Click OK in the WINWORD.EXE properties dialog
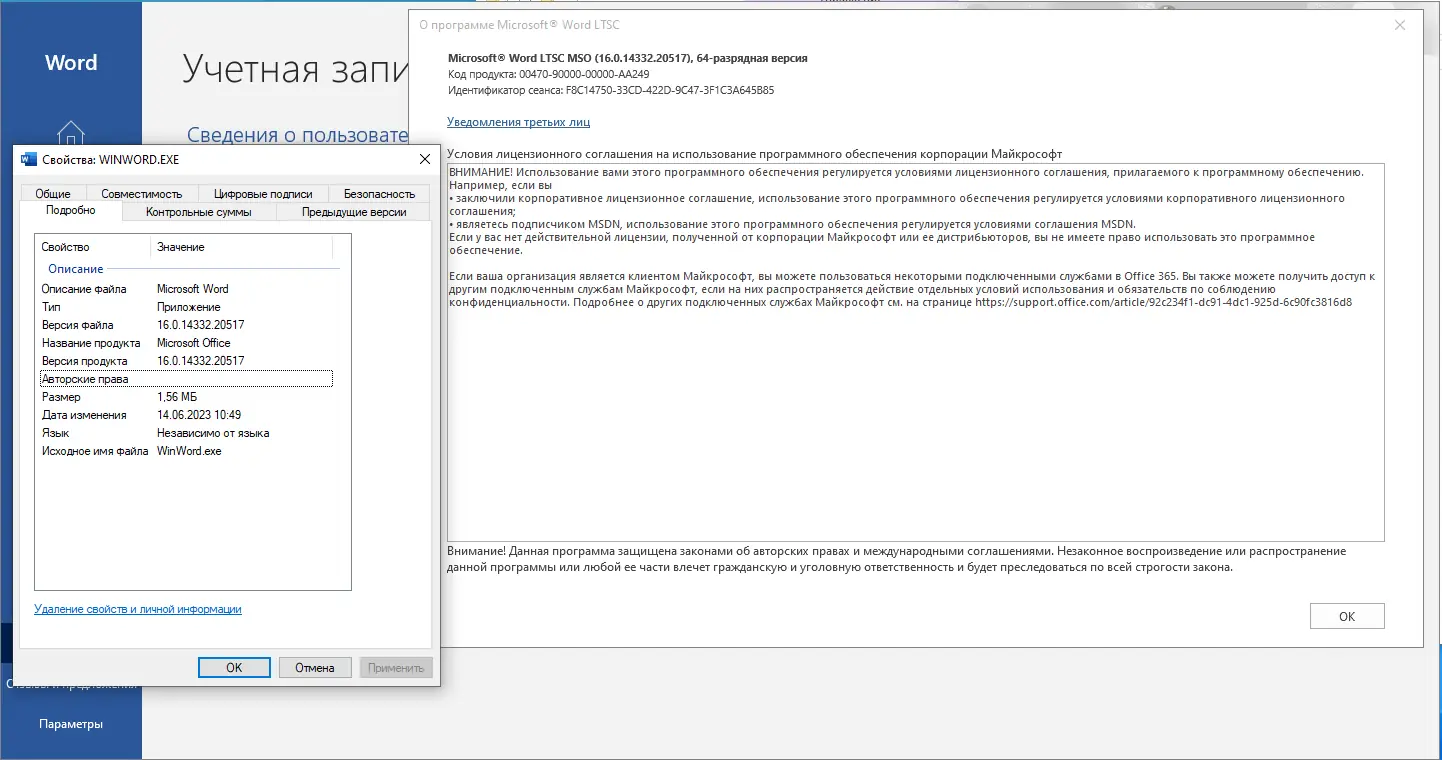This screenshot has width=1442, height=760. (234, 668)
